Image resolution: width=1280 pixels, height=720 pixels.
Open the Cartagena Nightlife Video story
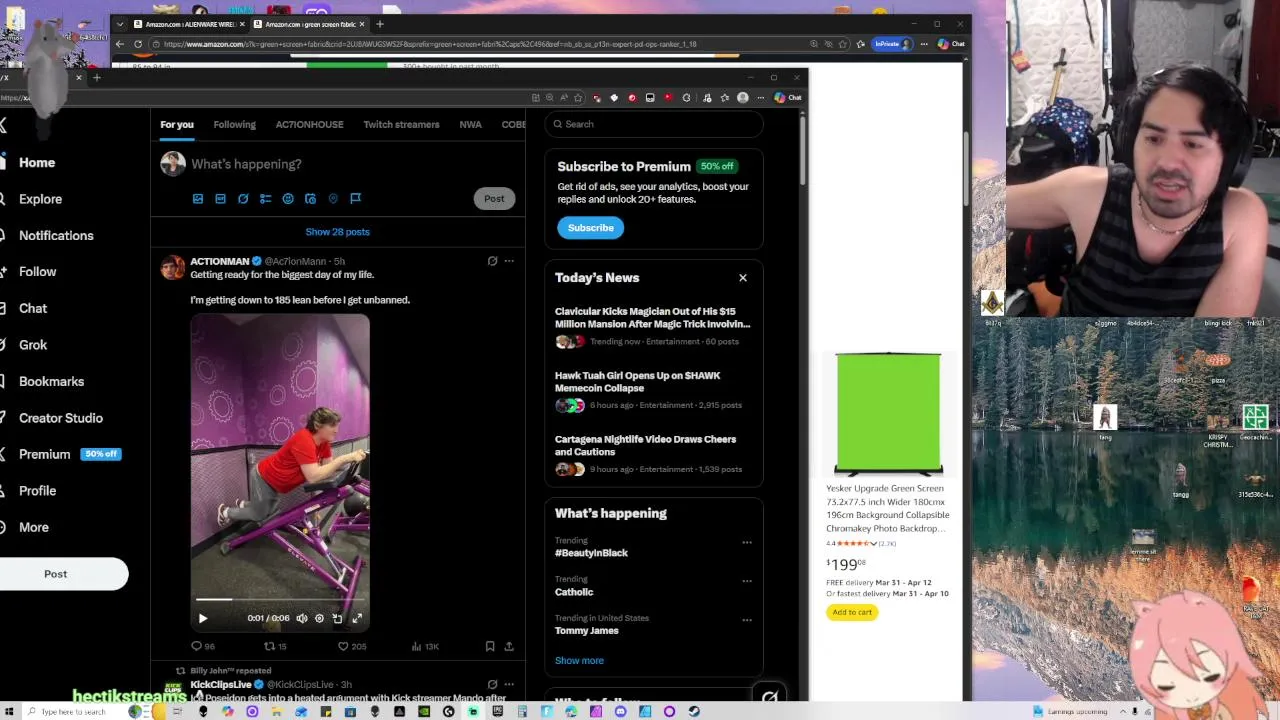(645, 446)
